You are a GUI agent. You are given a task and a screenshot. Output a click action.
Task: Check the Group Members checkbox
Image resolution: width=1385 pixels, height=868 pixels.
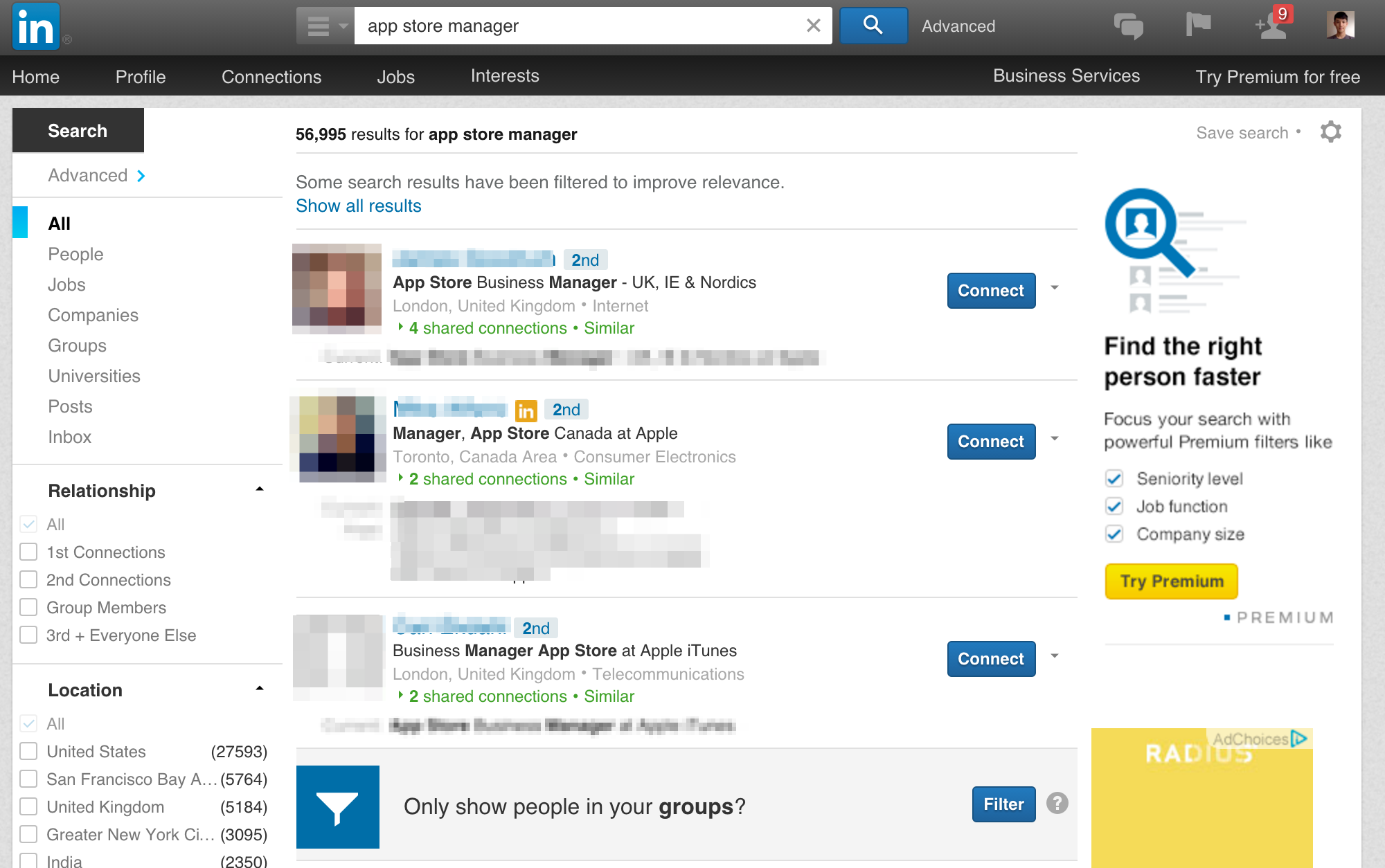(x=28, y=607)
